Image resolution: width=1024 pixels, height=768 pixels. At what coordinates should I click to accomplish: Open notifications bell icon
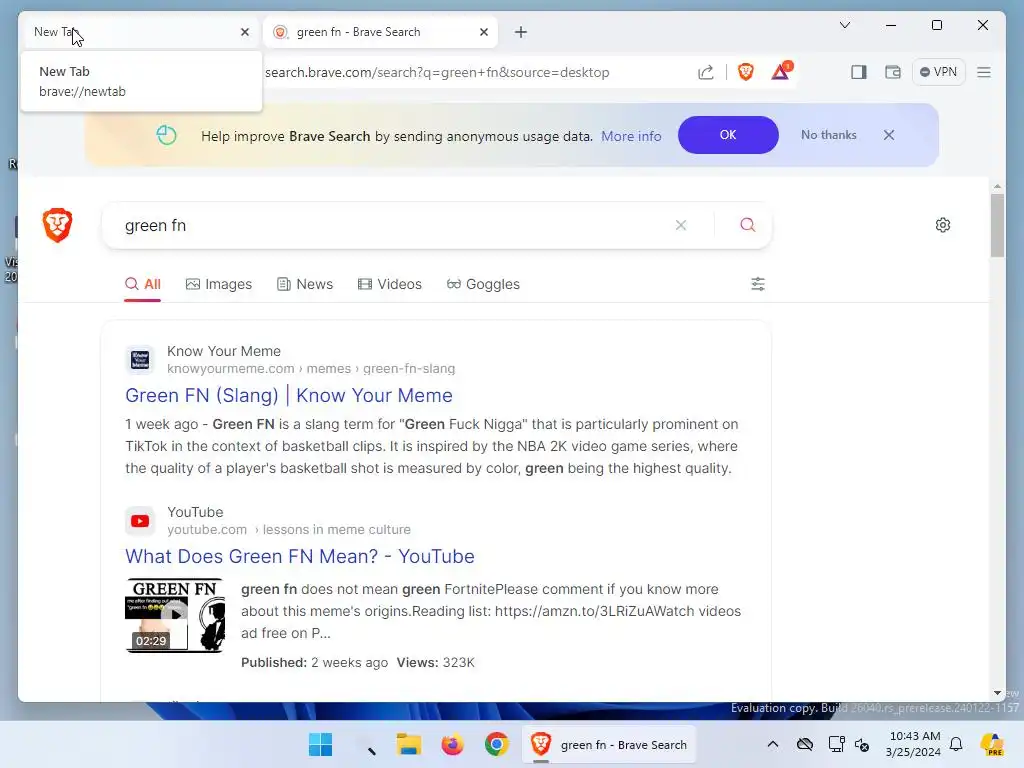956,744
